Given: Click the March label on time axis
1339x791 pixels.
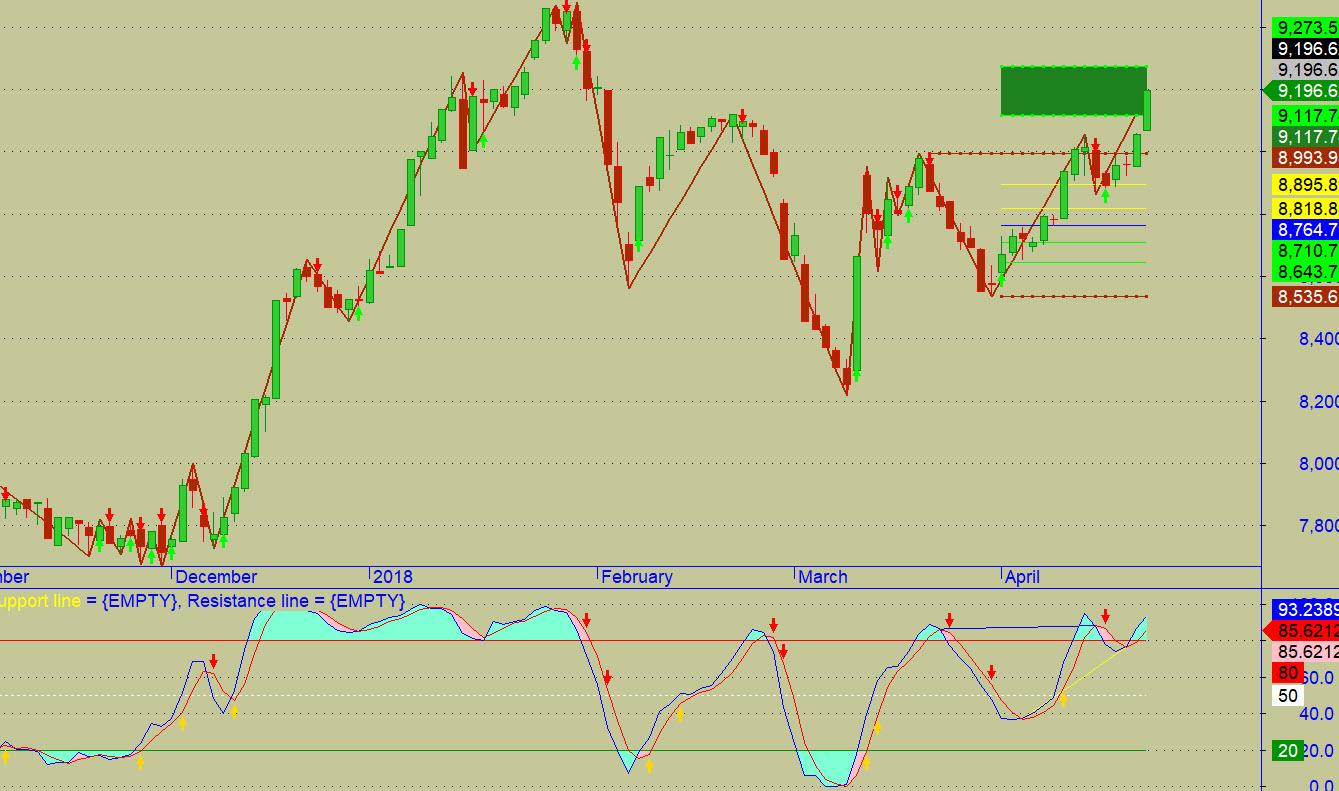Looking at the screenshot, I should 823,577.
